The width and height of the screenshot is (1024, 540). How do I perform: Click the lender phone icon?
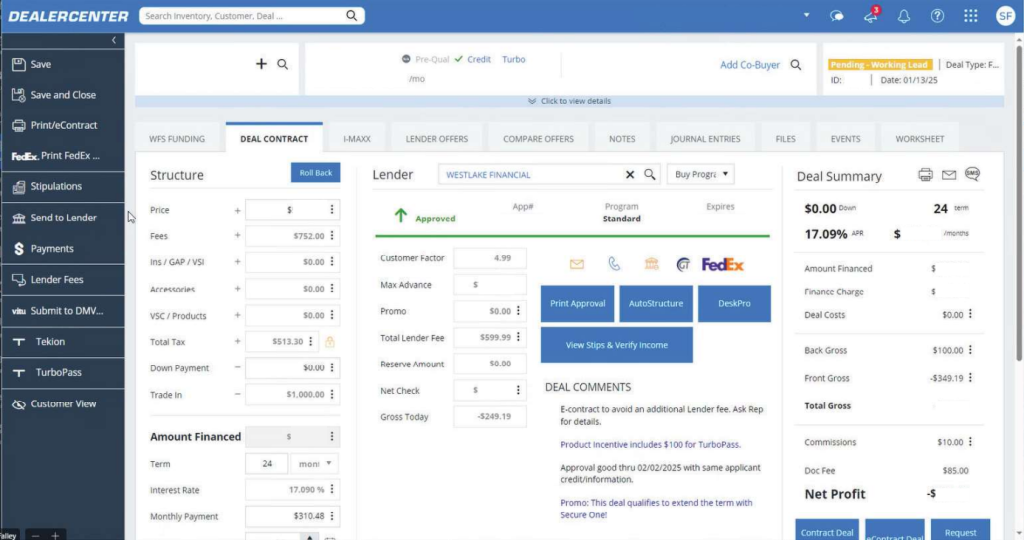pos(614,264)
